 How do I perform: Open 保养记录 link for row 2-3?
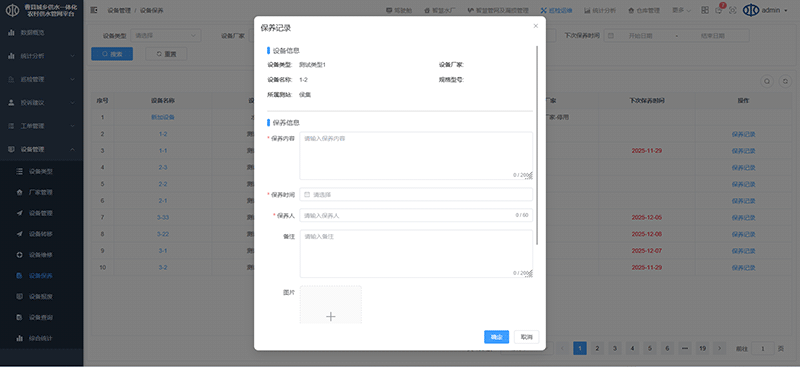coord(743,167)
